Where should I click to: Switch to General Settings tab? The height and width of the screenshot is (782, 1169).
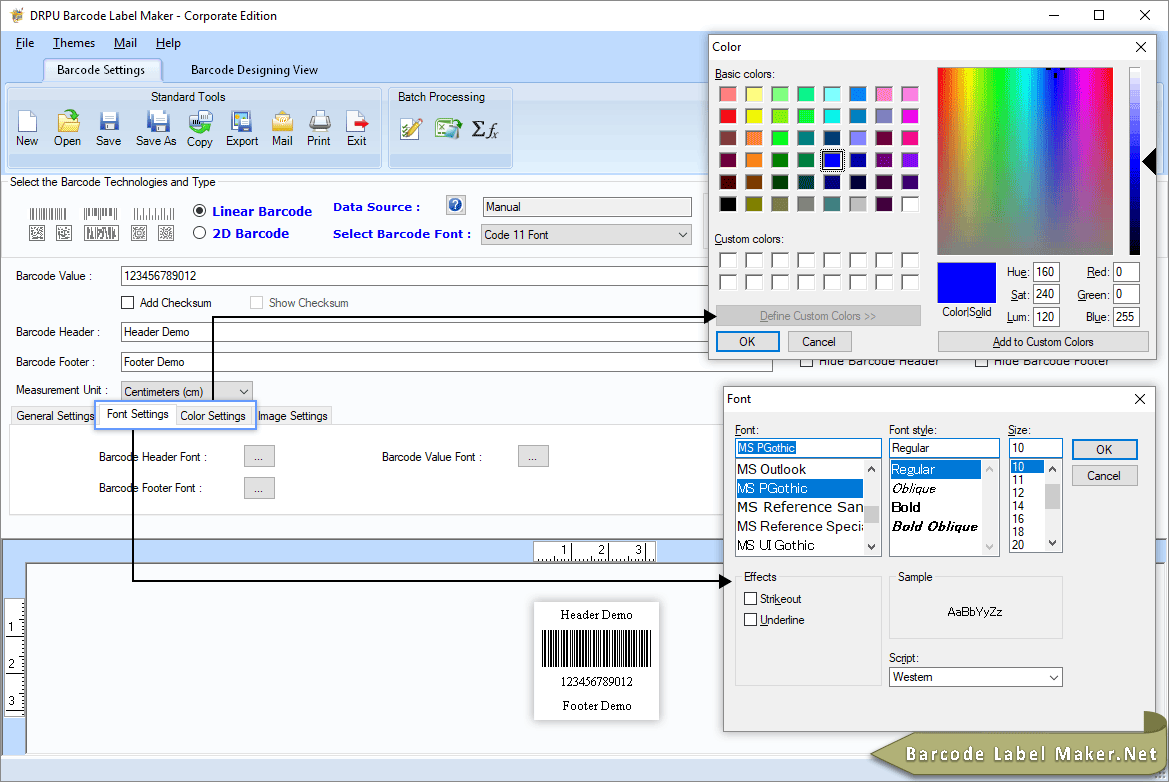click(55, 416)
